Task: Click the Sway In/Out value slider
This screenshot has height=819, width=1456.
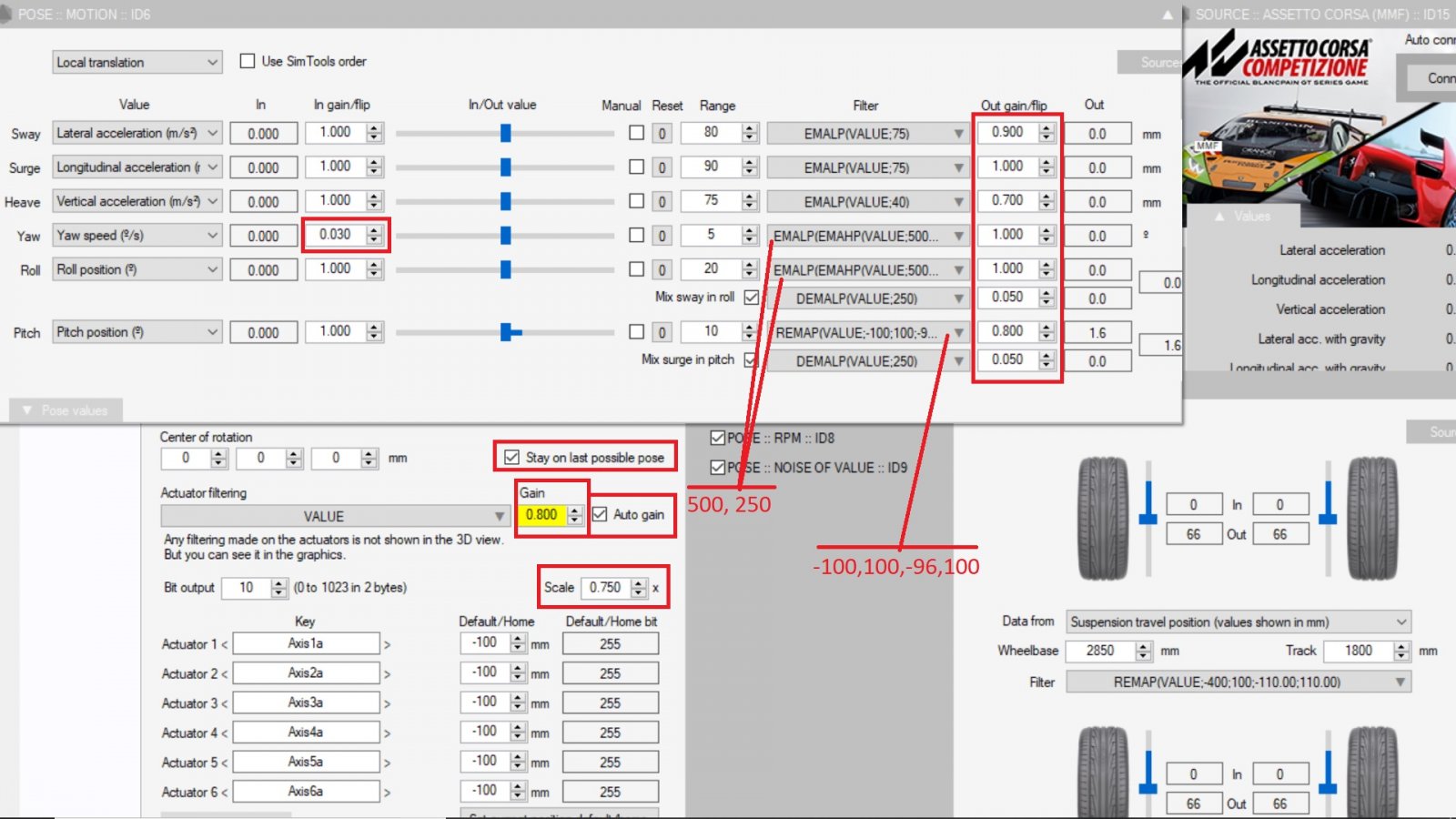Action: 505,134
